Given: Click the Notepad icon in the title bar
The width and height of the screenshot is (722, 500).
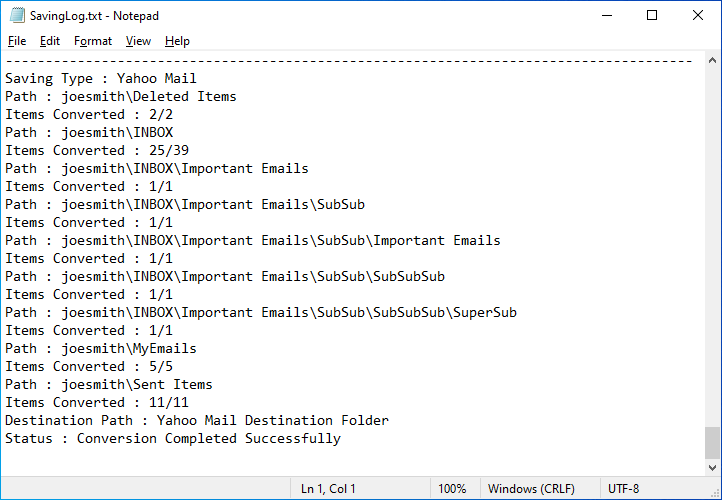Looking at the screenshot, I should (x=17, y=16).
